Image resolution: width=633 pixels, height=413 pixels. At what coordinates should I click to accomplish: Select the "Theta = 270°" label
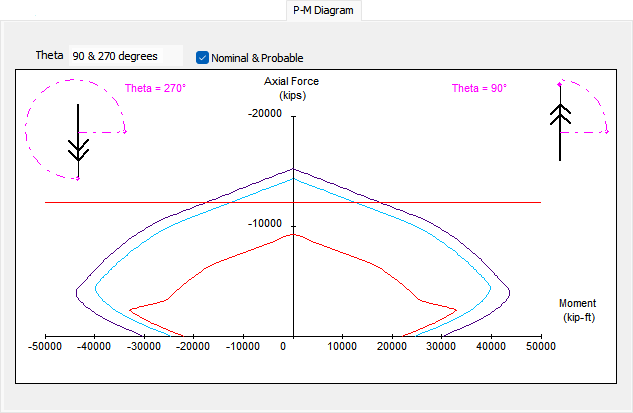[x=155, y=88]
